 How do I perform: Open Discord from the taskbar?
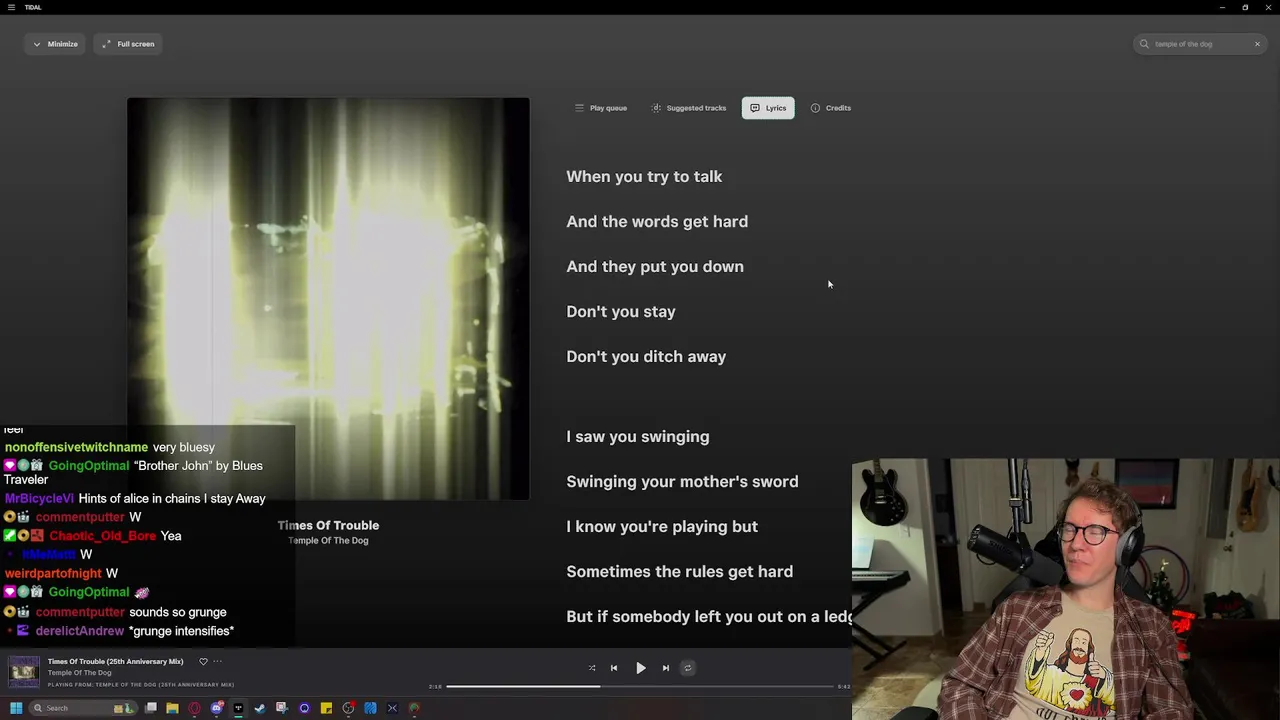pyautogui.click(x=217, y=708)
